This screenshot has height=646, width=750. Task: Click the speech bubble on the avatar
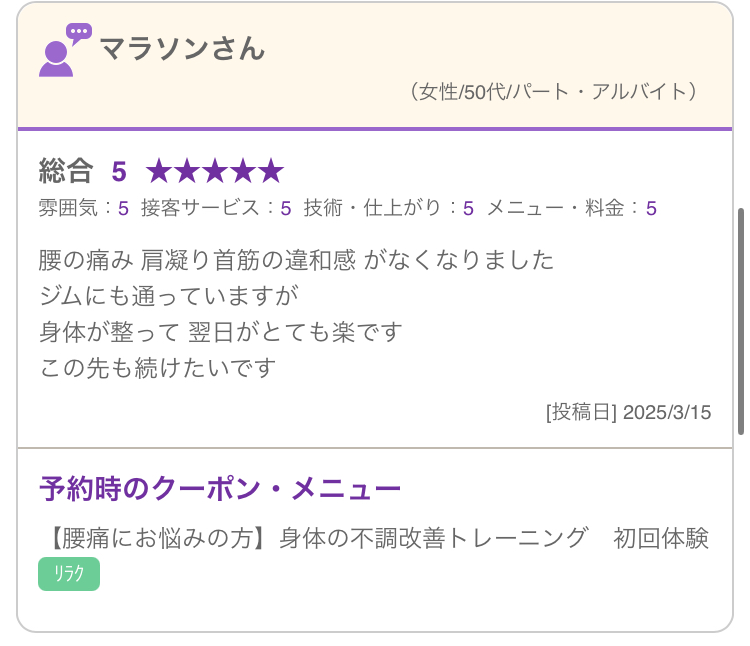click(79, 33)
